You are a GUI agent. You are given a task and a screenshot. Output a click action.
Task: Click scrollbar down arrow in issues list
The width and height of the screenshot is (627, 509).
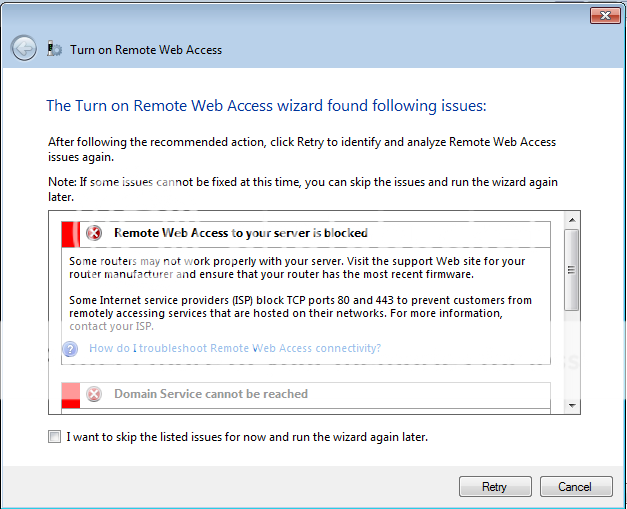click(572, 406)
